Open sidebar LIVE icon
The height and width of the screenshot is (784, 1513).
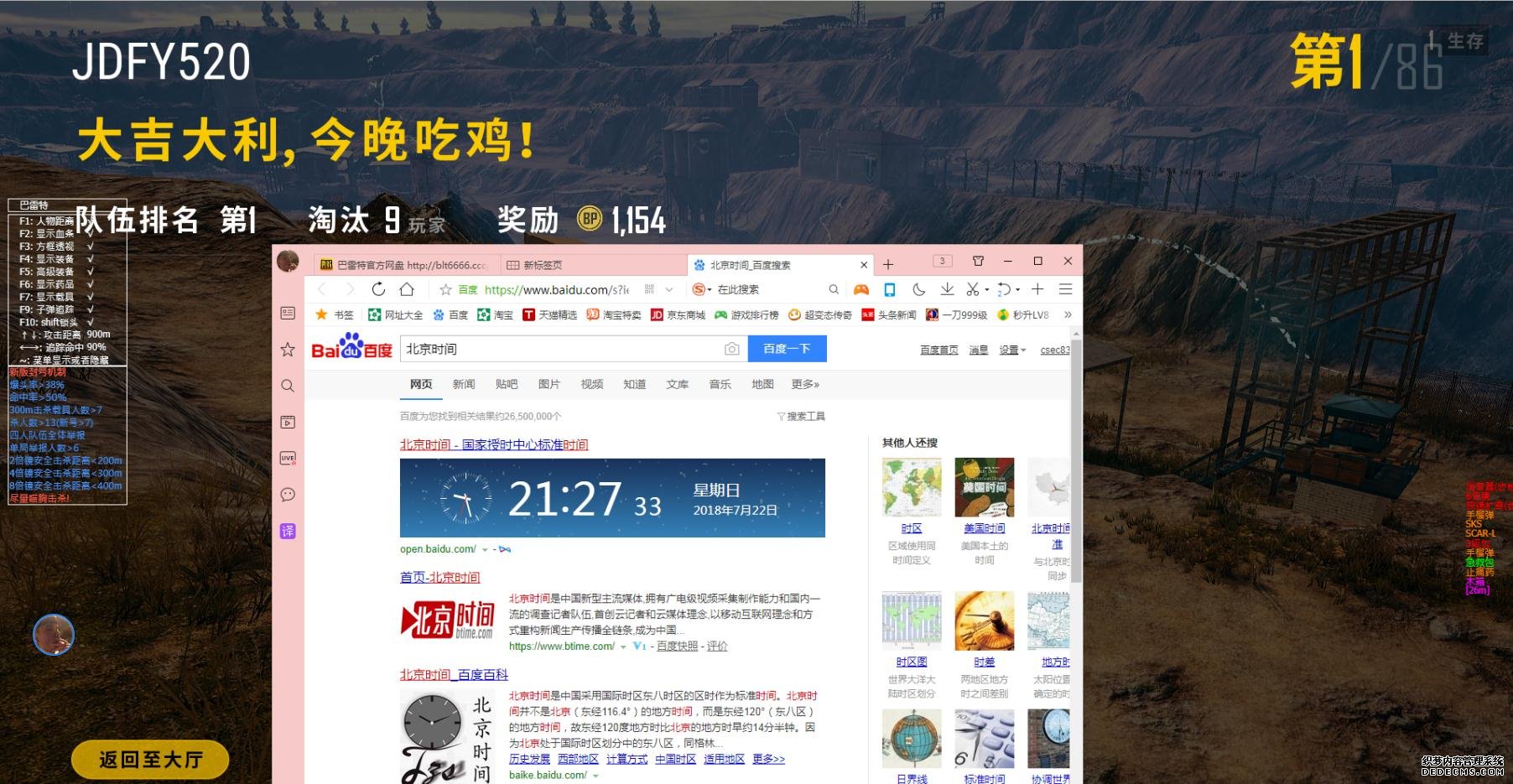click(288, 458)
